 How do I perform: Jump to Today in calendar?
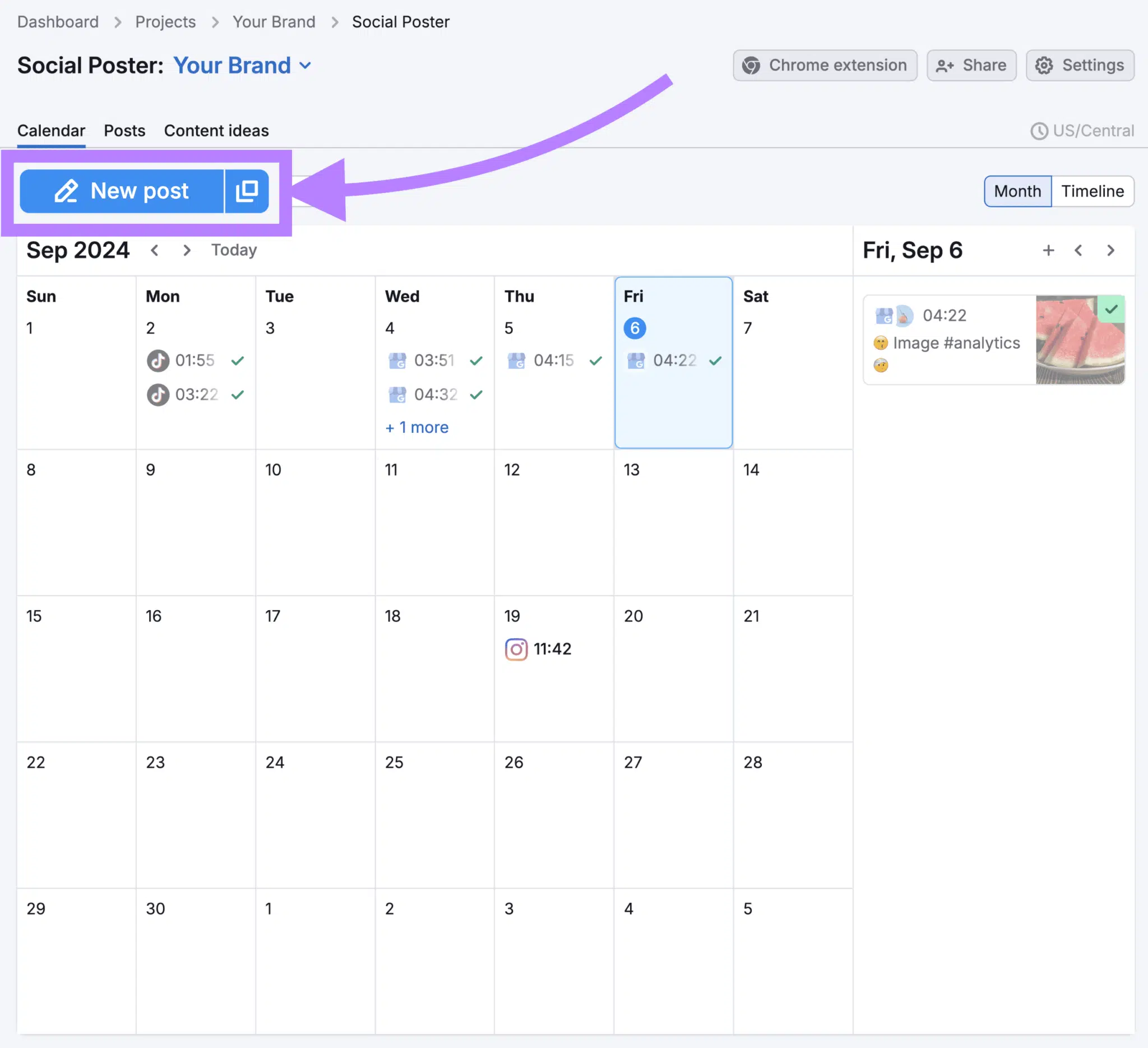point(234,250)
